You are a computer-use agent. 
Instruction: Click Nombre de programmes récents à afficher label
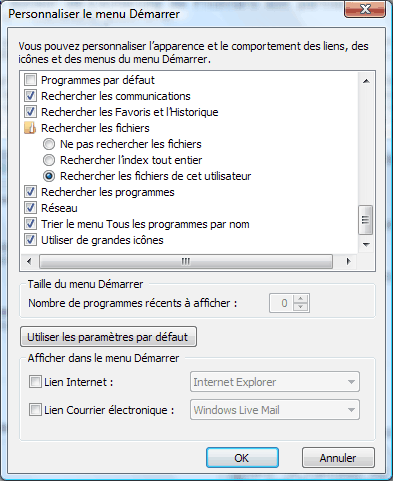click(133, 303)
